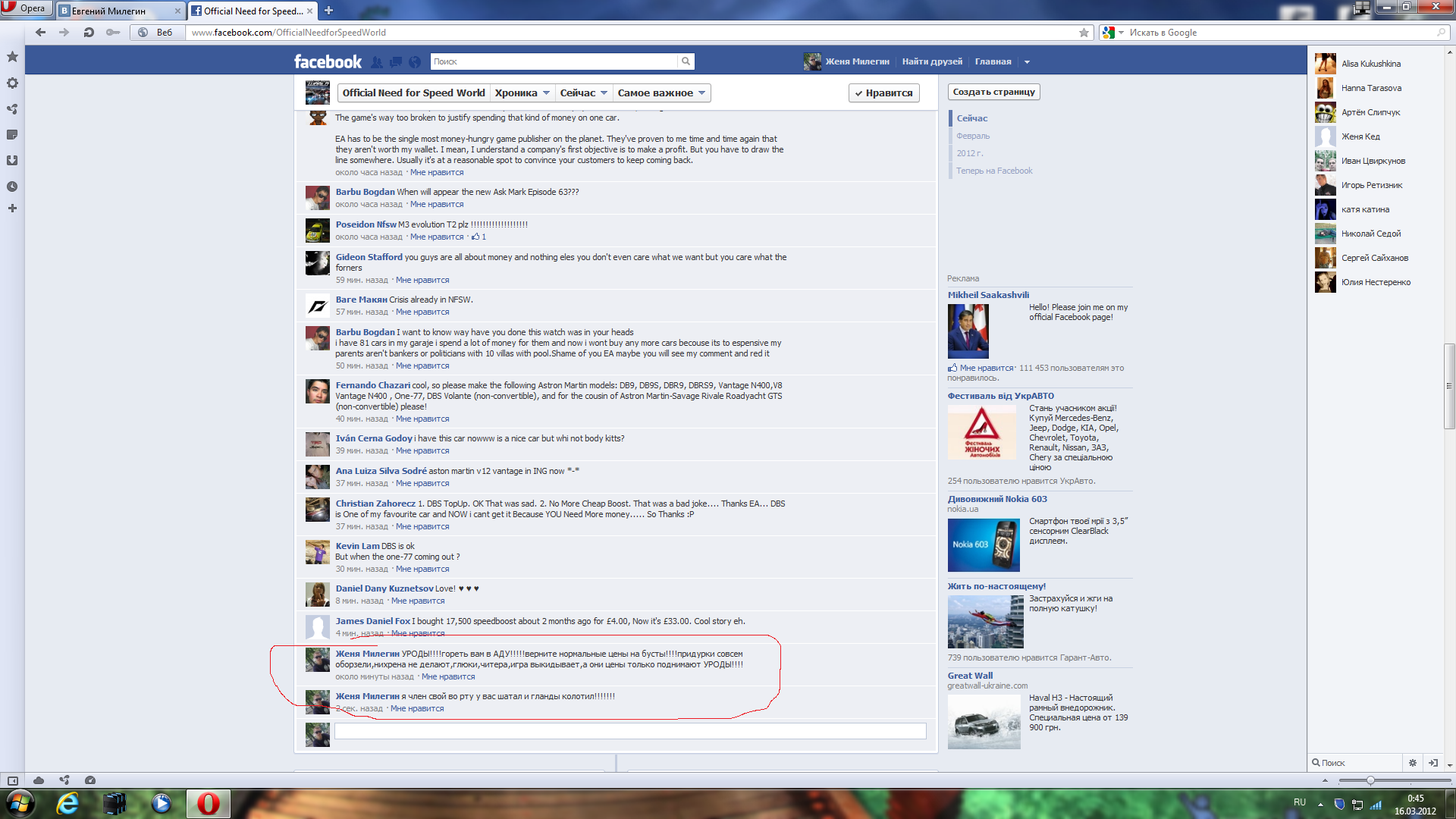Open the Opera main menu
The image size is (1456, 819).
pyautogui.click(x=25, y=8)
